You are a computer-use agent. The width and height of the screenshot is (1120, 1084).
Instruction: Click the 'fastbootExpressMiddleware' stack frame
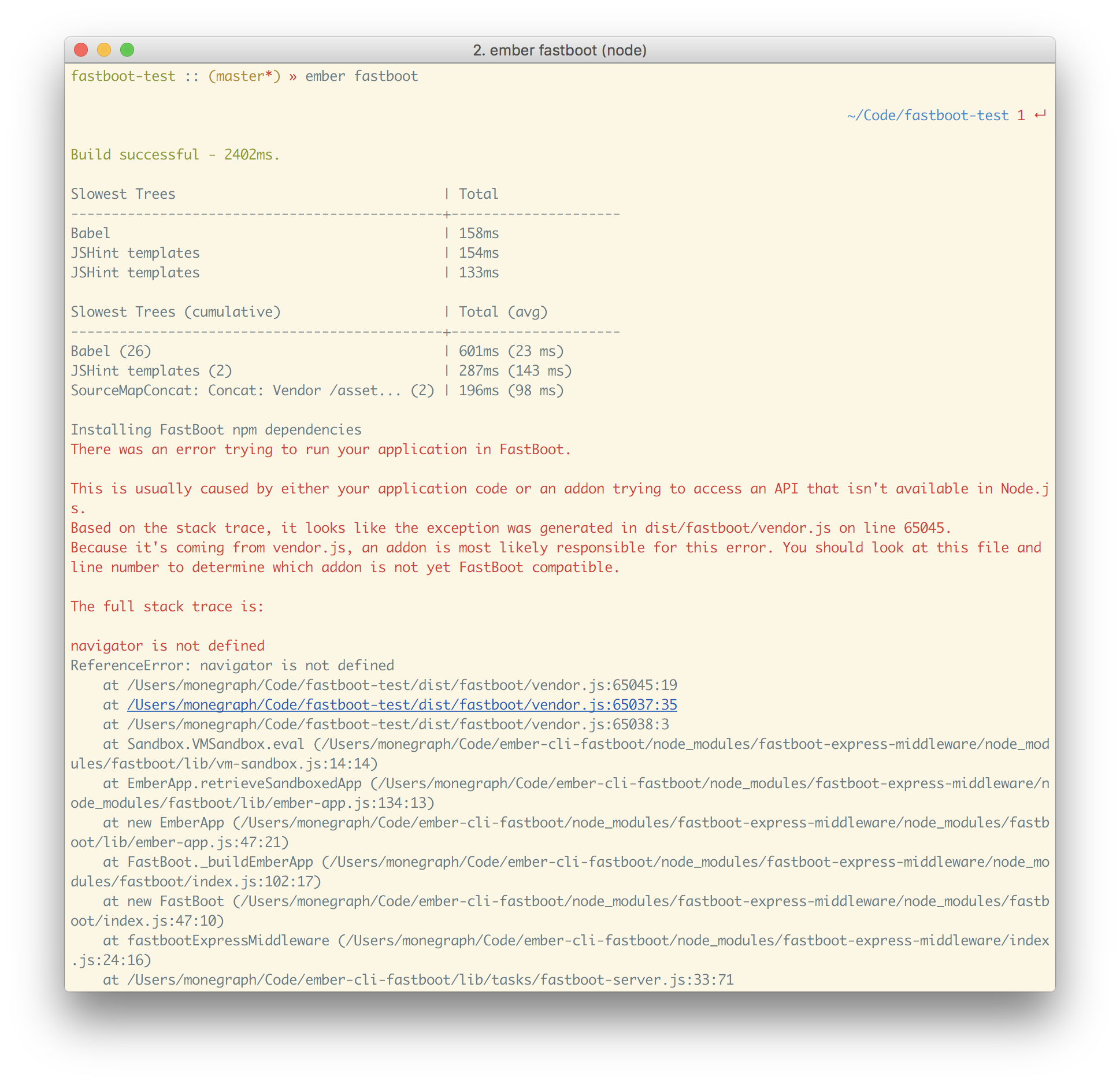coord(559,951)
